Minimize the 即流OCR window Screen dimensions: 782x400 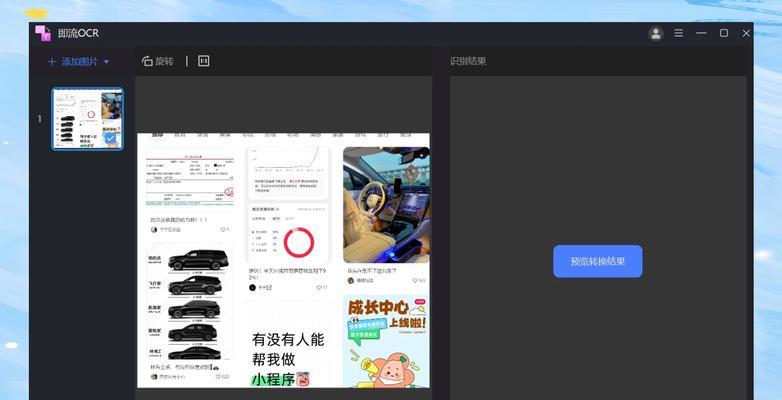pos(701,33)
